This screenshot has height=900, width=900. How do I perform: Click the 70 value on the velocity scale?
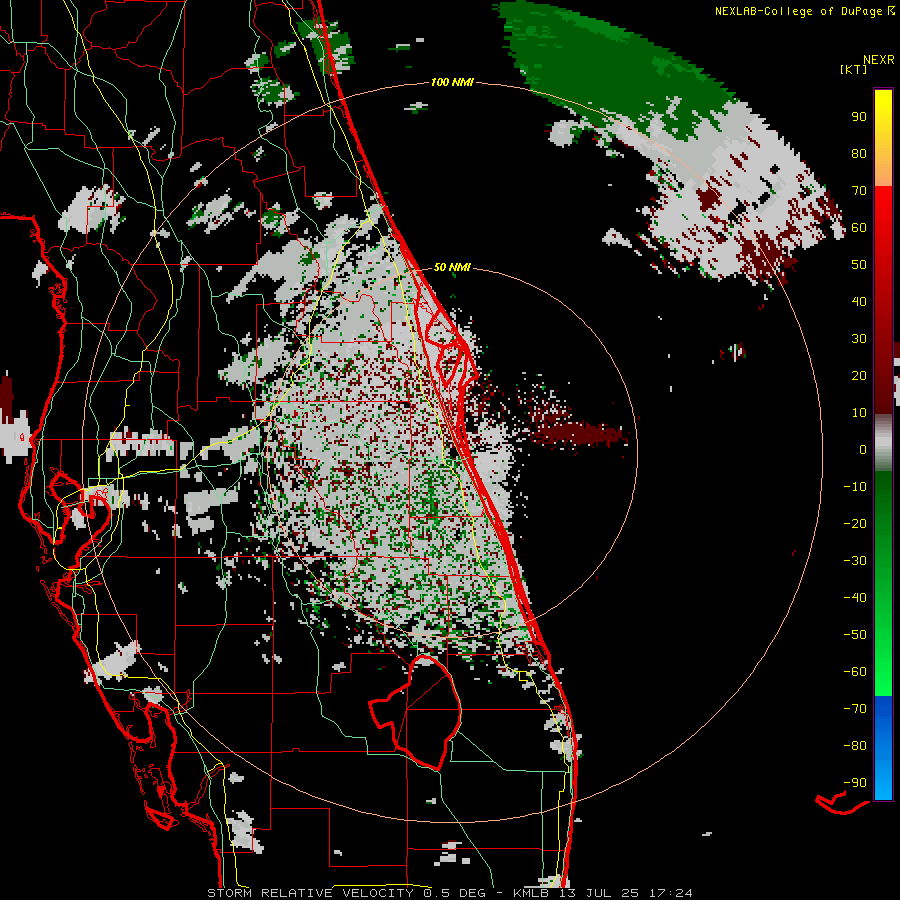859,191
